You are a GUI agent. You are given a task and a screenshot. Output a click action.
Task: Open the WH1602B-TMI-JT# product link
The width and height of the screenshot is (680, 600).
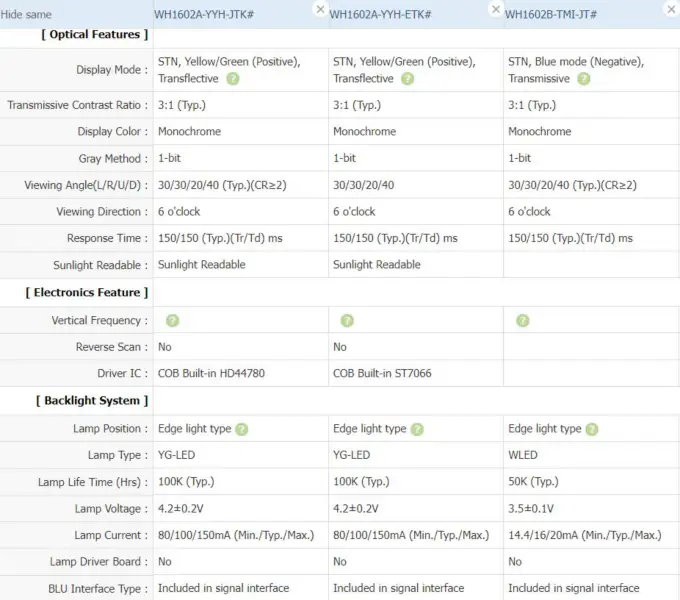click(551, 15)
